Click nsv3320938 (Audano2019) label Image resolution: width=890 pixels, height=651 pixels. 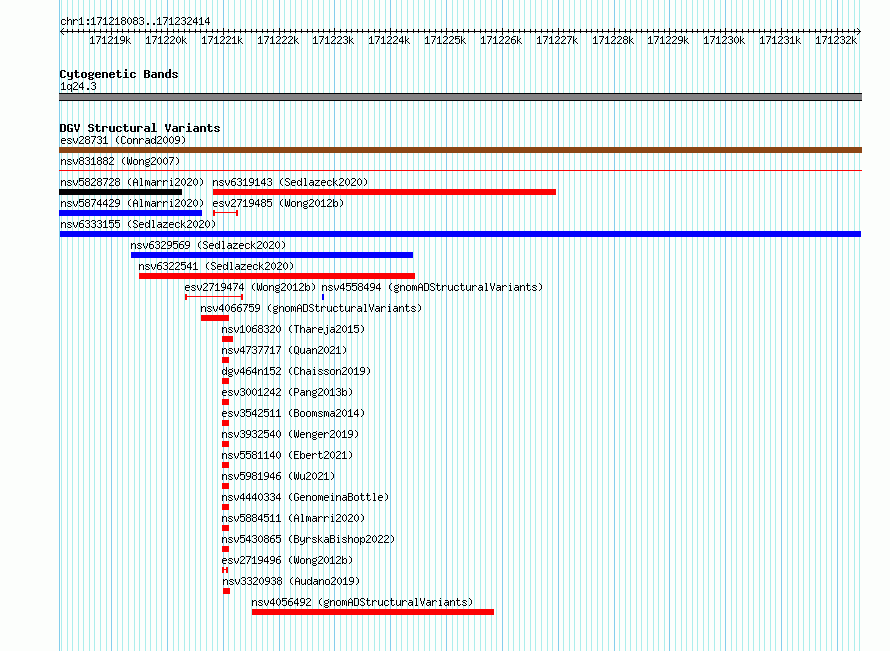(291, 581)
